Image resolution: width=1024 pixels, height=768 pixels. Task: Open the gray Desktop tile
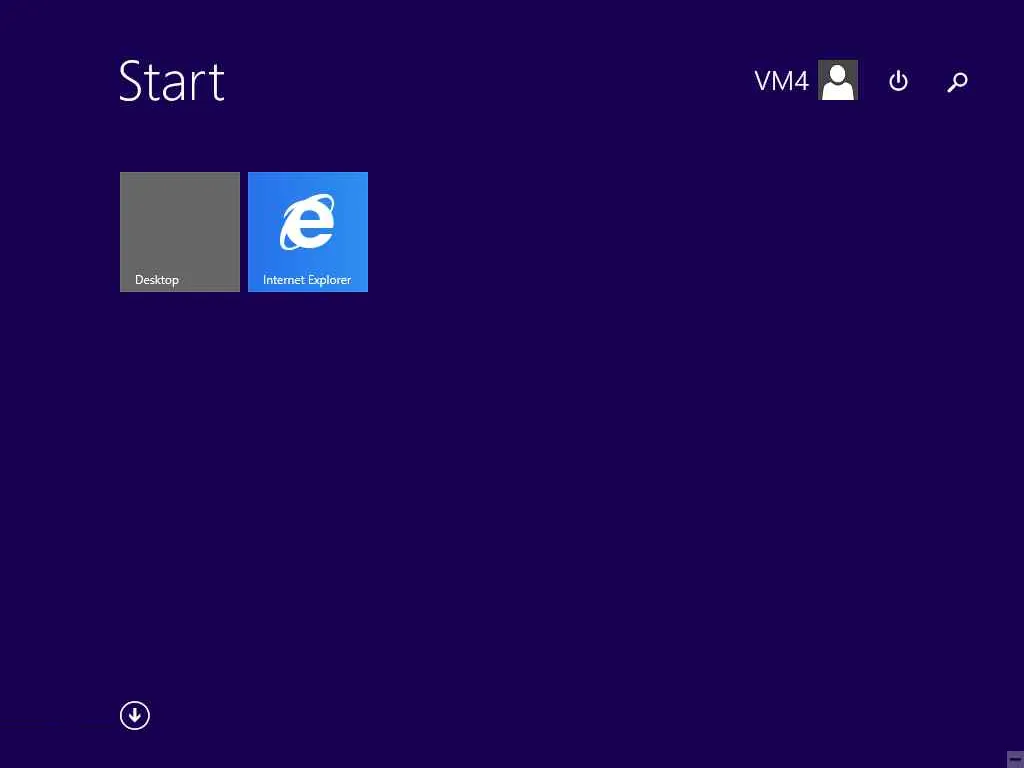click(x=180, y=232)
